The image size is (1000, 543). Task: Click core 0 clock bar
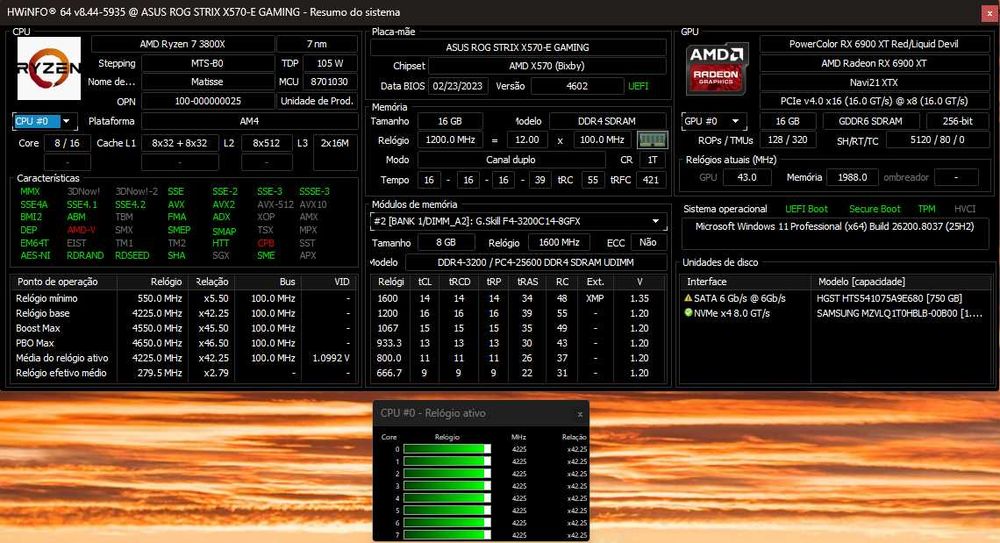click(447, 449)
